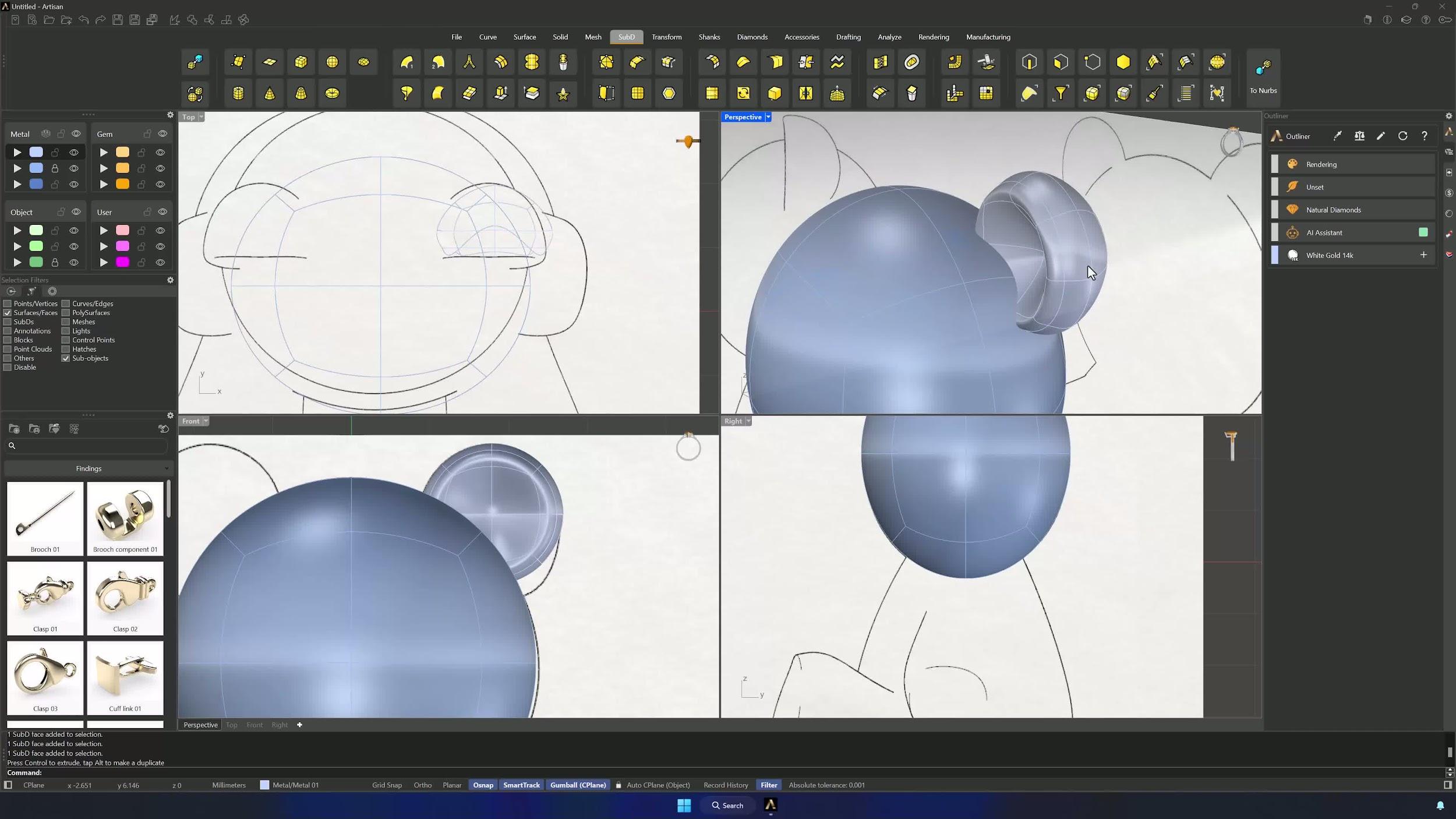This screenshot has width=1456, height=819.
Task: Create a SubD box primitive
Action: tap(301, 62)
